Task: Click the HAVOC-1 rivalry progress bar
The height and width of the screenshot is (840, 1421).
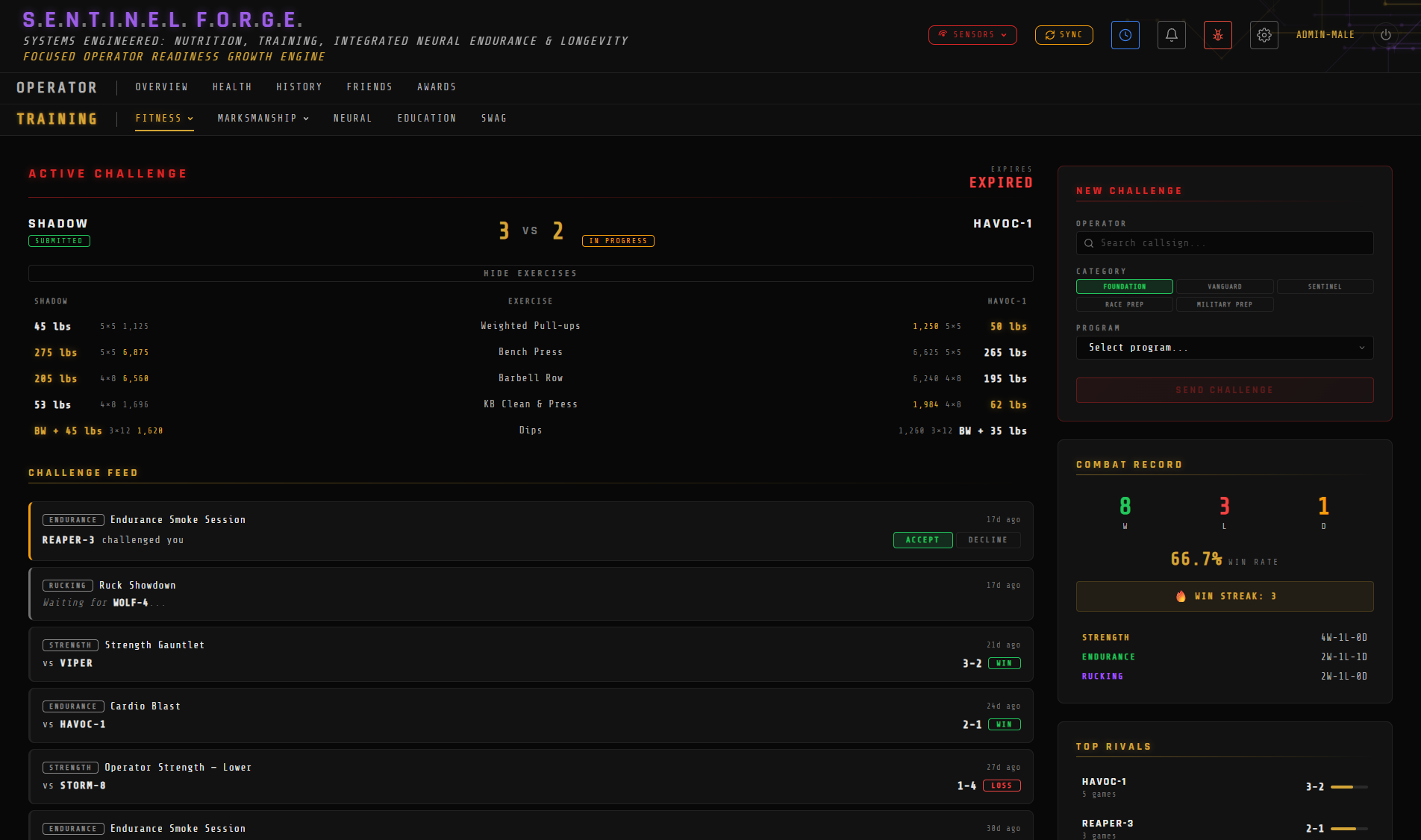Action: coord(1347,786)
